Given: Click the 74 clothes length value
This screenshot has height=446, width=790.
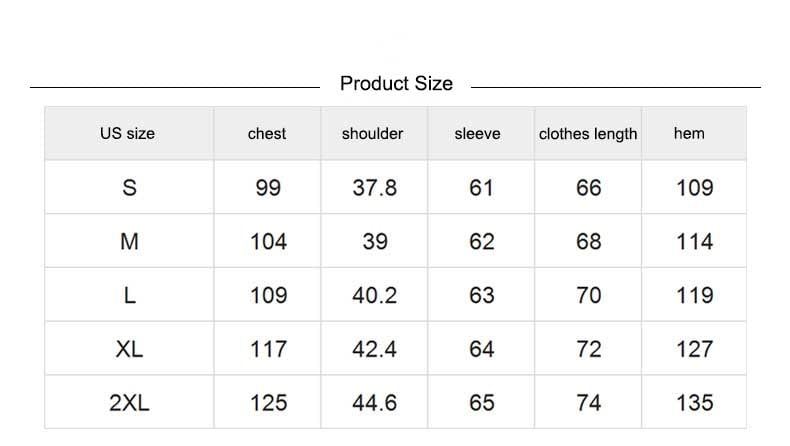Looking at the screenshot, I should 589,404.
